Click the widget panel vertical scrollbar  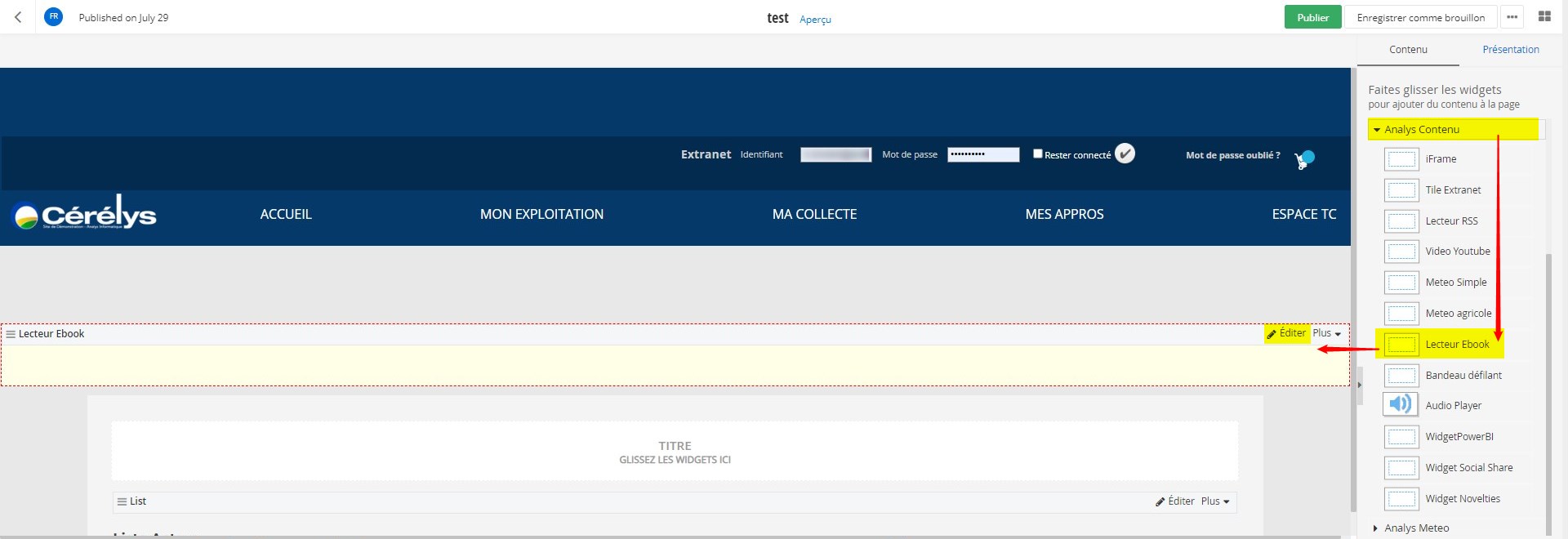1548,392
